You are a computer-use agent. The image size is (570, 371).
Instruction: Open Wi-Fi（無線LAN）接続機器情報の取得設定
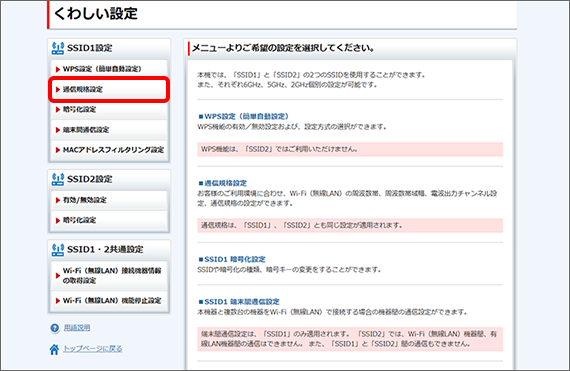109,275
